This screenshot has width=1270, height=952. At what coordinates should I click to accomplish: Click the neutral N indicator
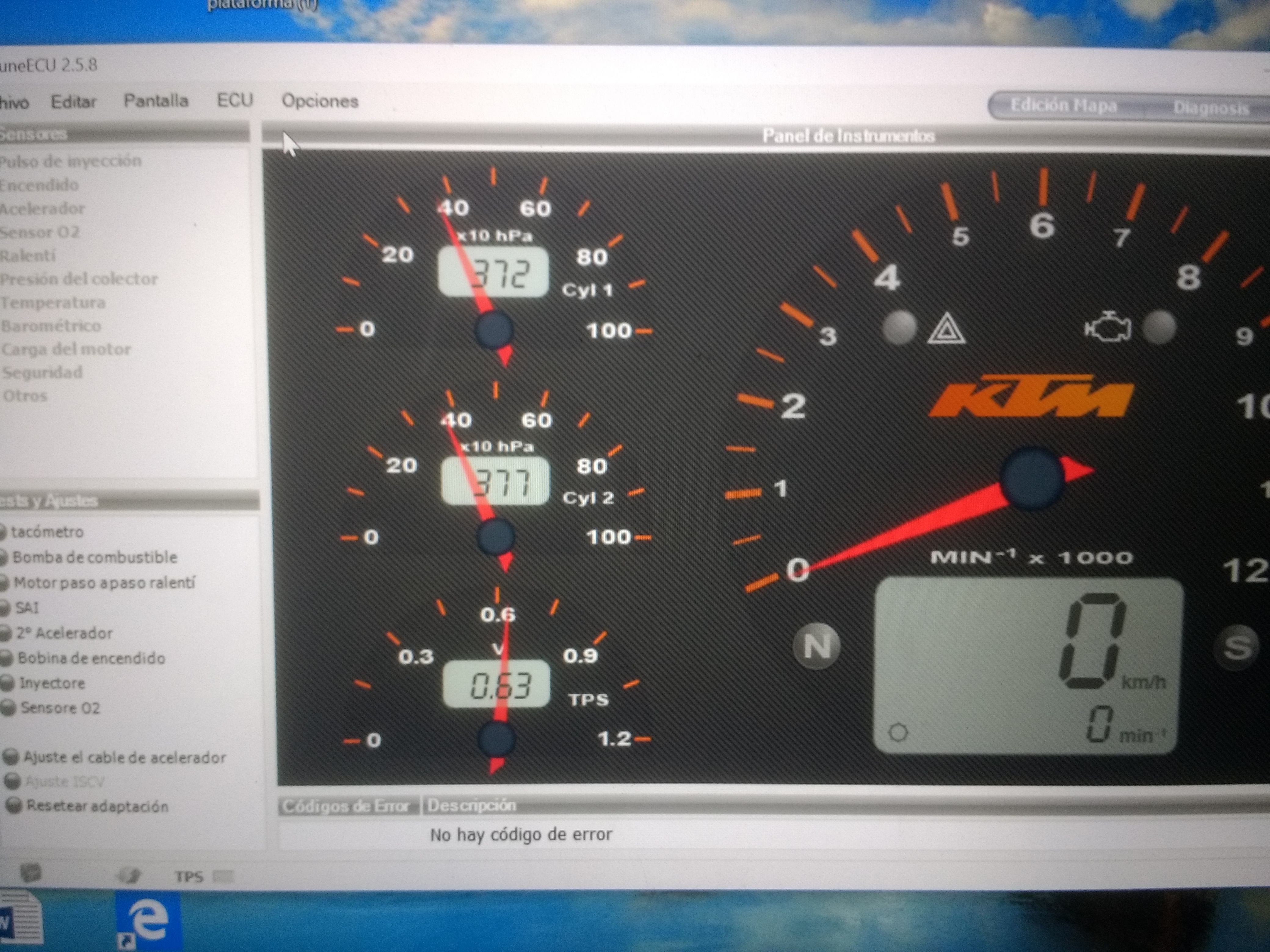[816, 646]
